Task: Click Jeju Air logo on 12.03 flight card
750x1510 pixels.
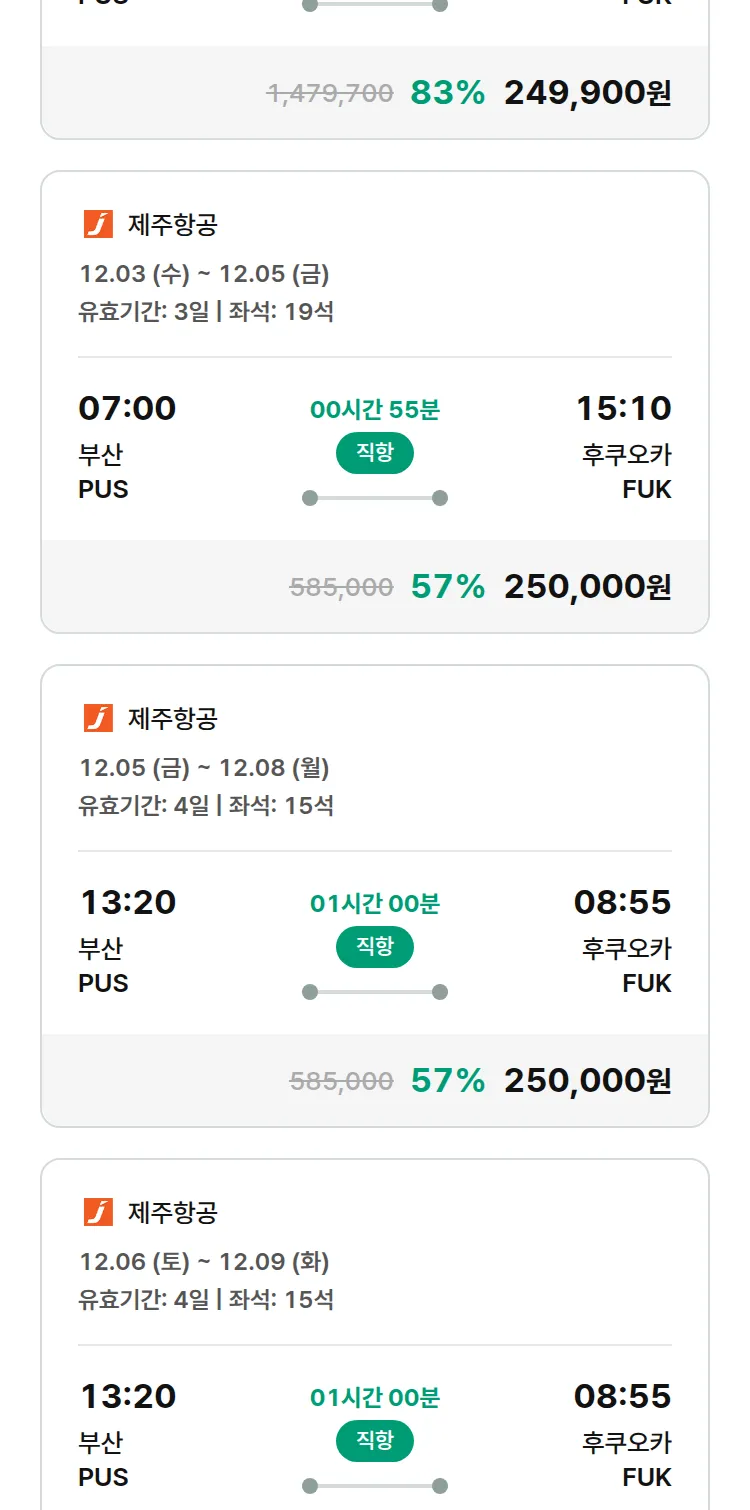Action: pyautogui.click(x=98, y=224)
